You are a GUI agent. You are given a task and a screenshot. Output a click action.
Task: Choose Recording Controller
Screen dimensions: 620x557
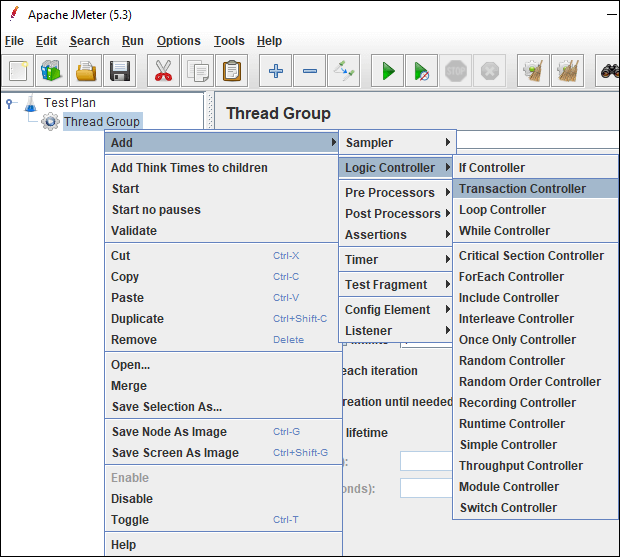coord(536,402)
